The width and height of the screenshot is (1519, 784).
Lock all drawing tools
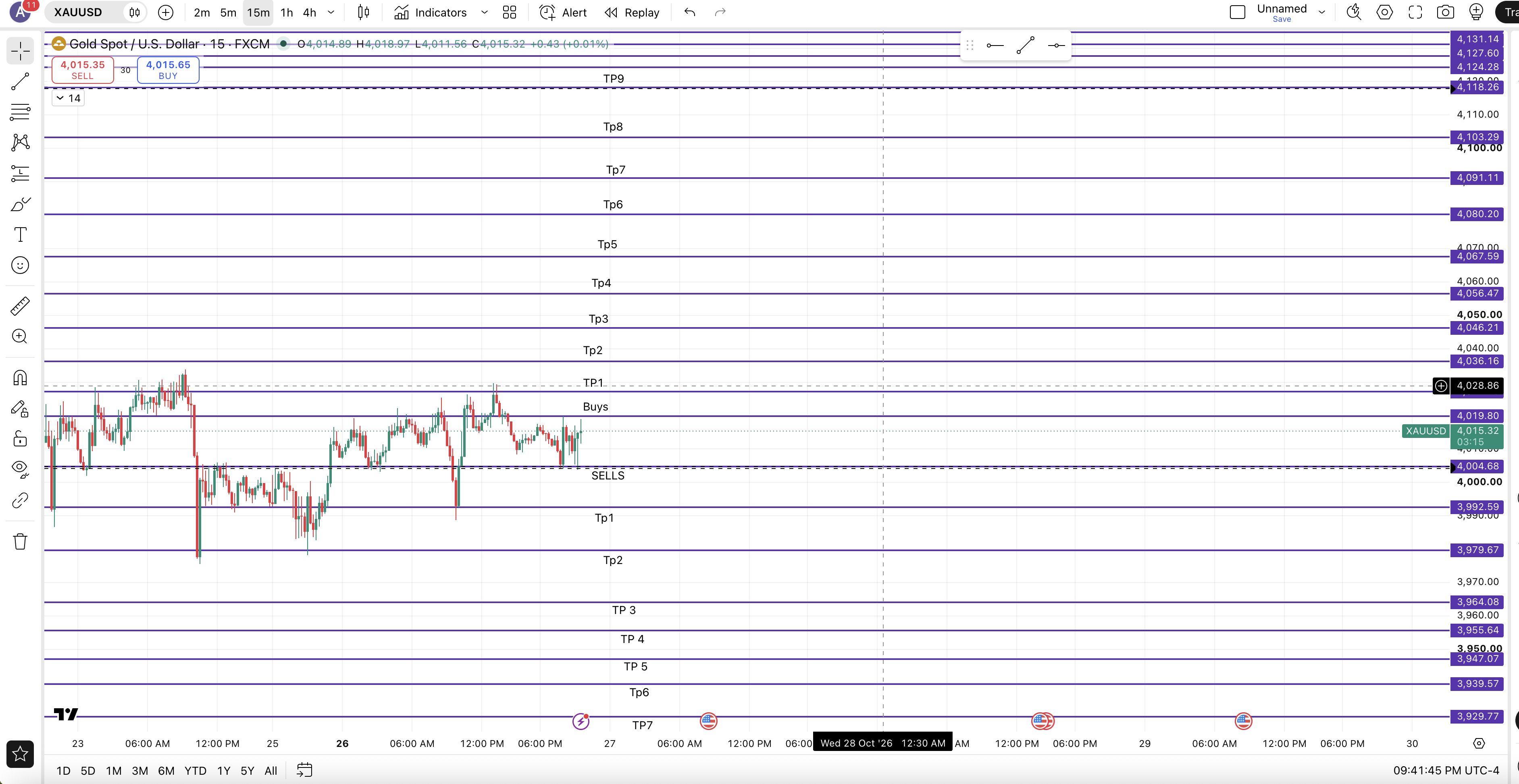20,439
